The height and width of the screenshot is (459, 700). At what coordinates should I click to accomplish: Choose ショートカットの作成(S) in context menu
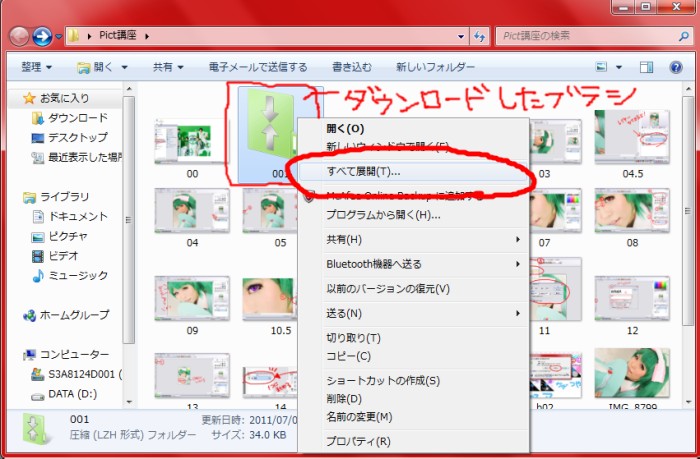click(413, 381)
